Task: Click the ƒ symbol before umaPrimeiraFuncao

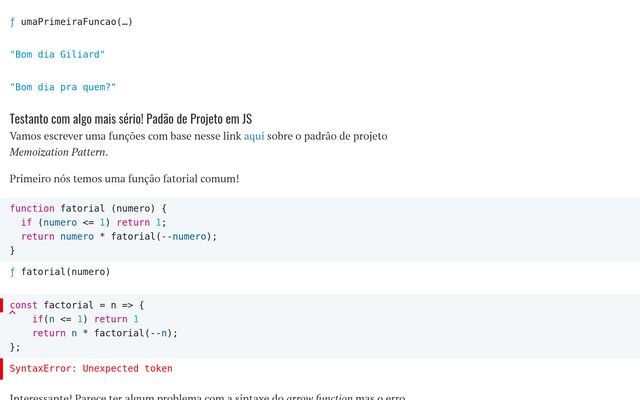Action: point(13,21)
